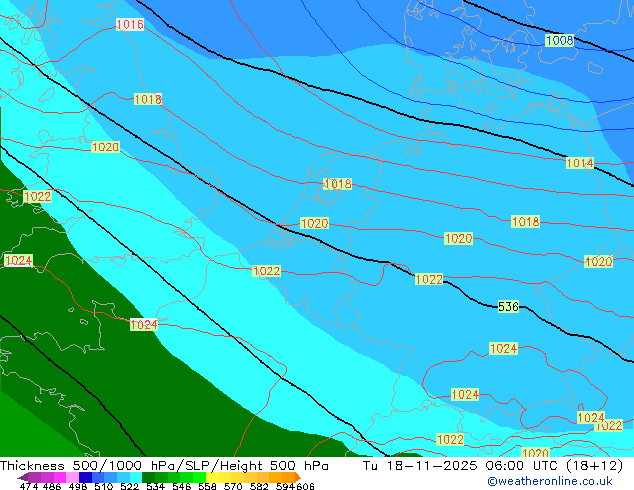Click the legend value 558
The height and width of the screenshot is (490, 634).
point(207,486)
